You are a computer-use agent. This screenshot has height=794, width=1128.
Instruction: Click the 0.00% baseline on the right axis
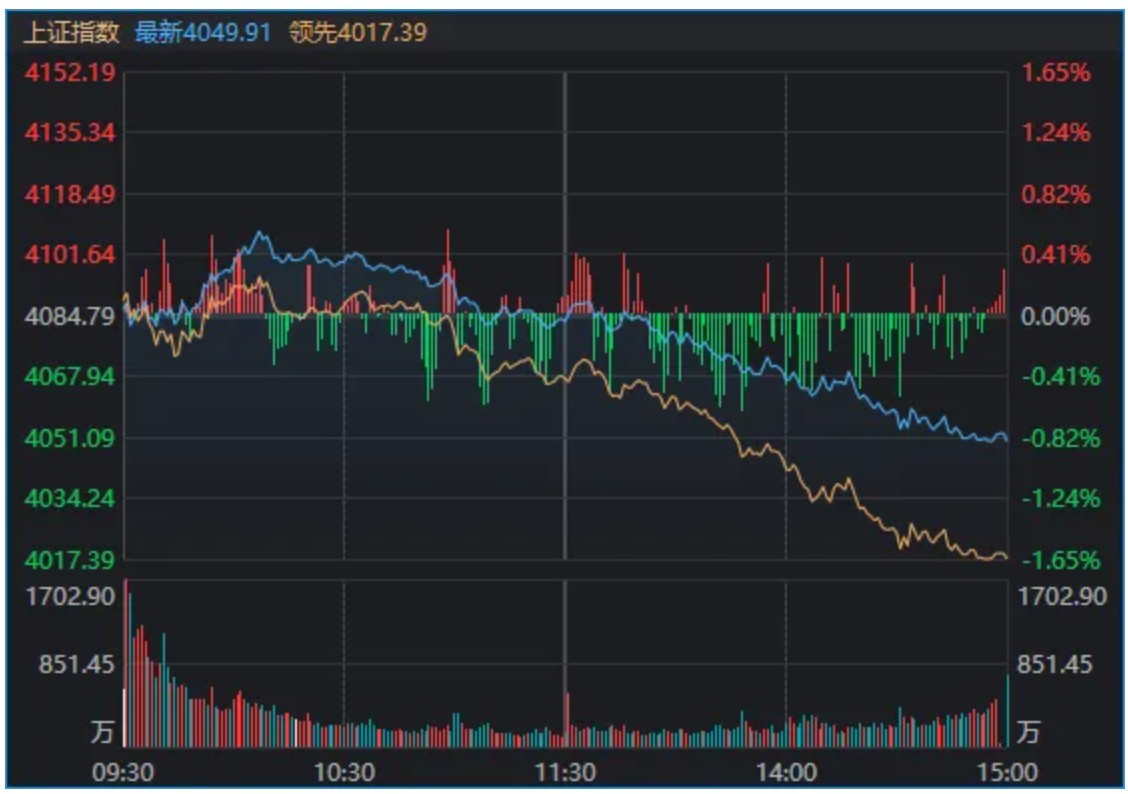click(1055, 317)
